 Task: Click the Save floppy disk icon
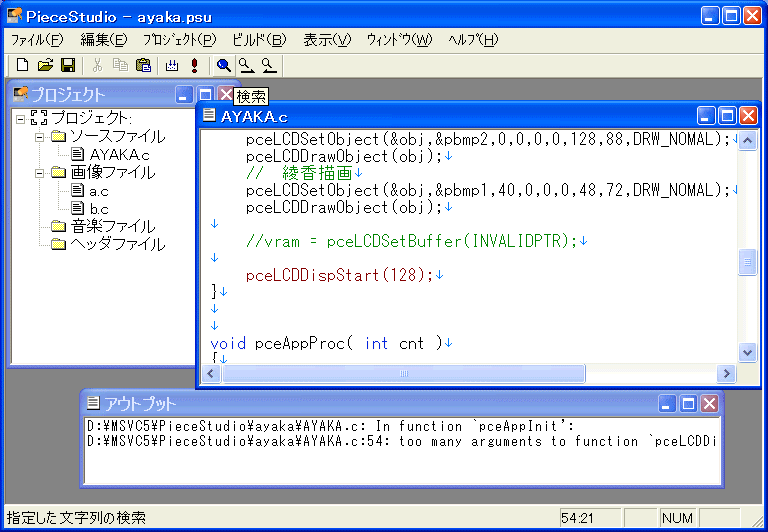point(68,65)
